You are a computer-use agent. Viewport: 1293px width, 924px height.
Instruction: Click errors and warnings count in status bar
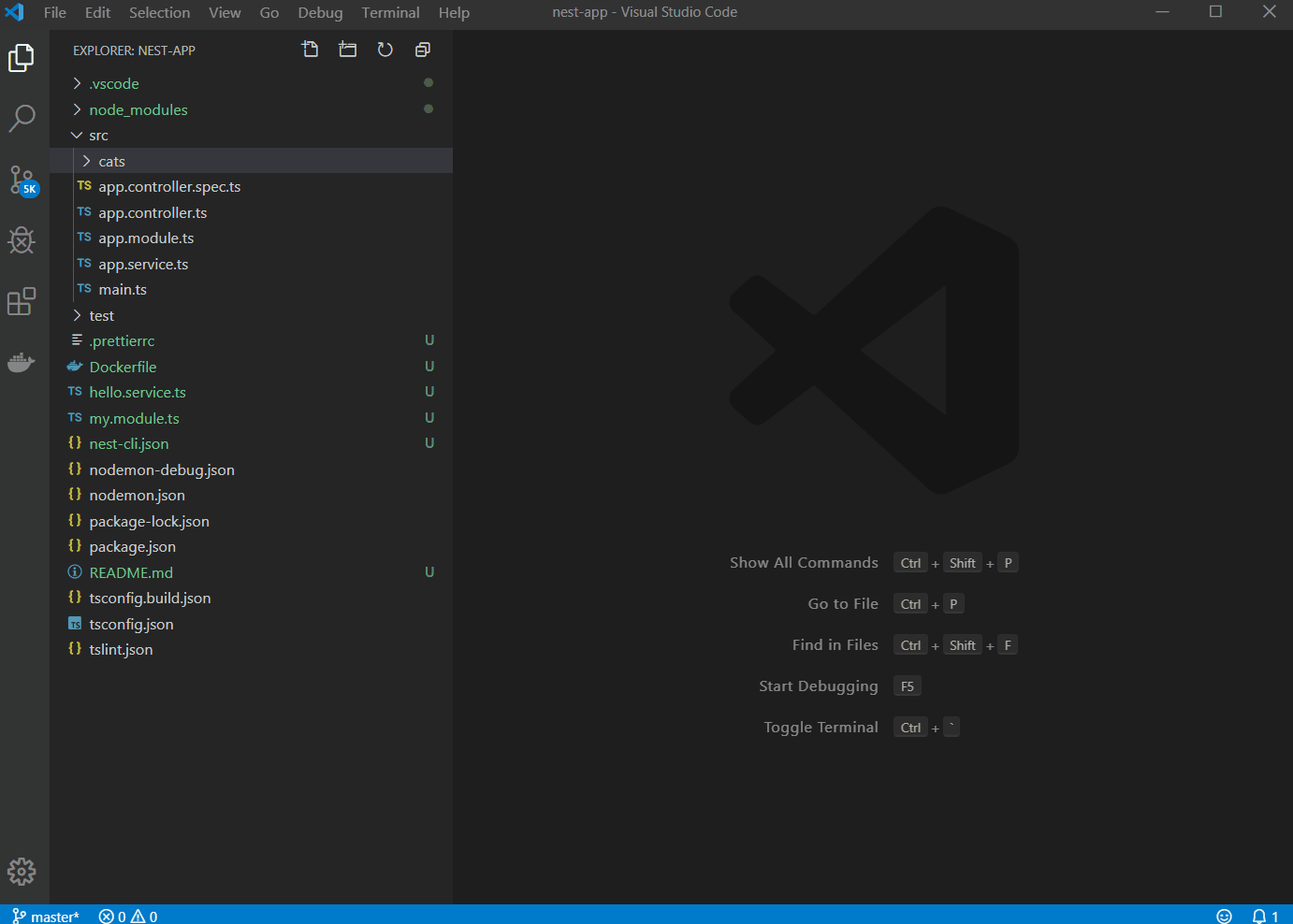coord(128,916)
